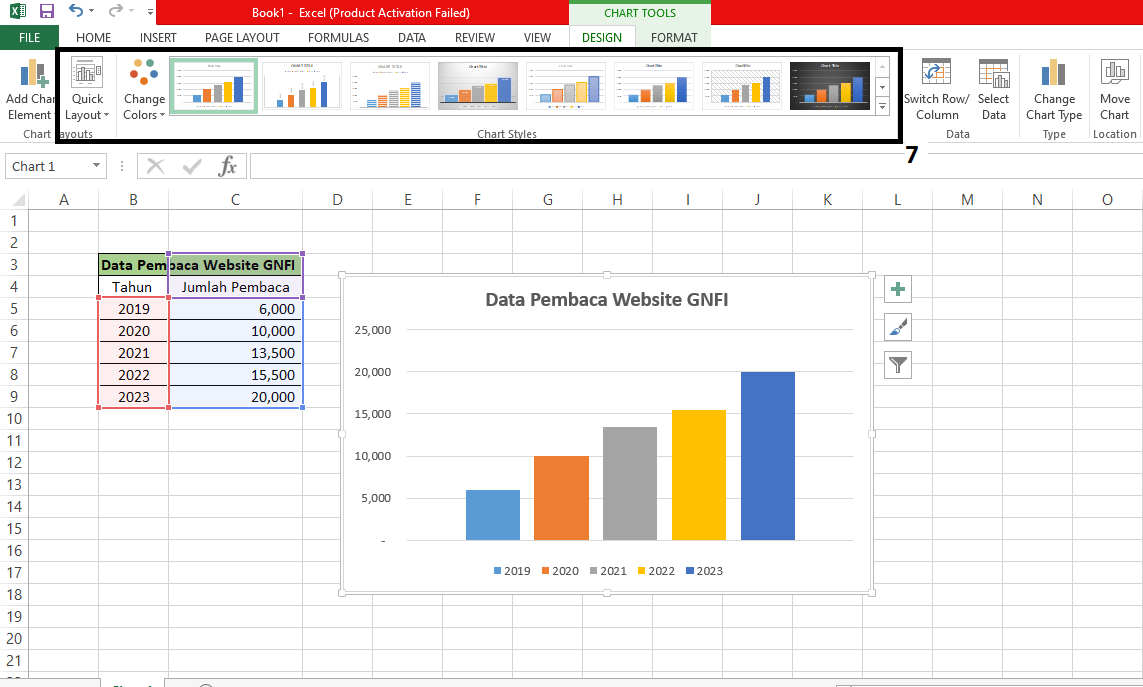1143x687 pixels.
Task: Open the Name Box dropdown arrow
Action: click(96, 166)
